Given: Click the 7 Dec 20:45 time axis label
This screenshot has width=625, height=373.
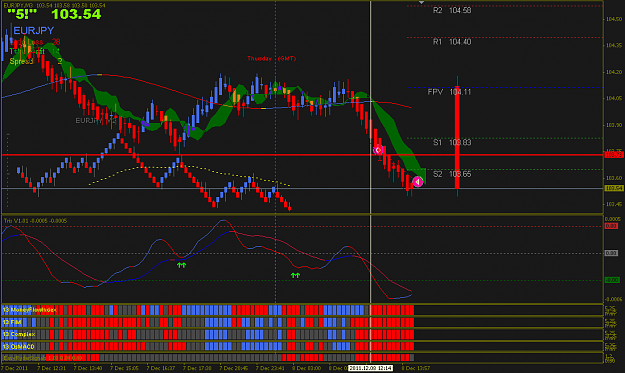Looking at the screenshot, I should 234,368.
